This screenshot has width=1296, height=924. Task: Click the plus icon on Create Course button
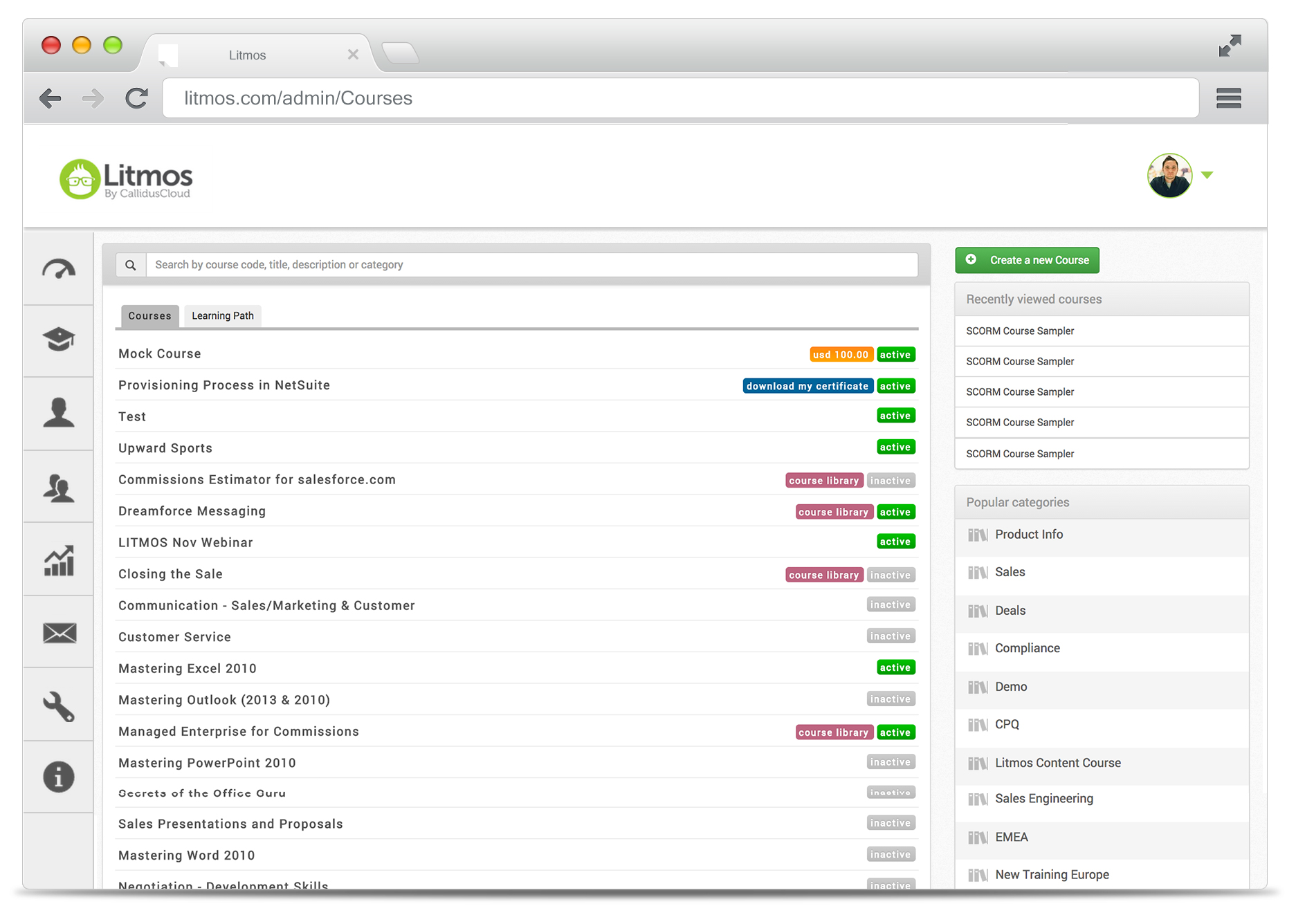[971, 259]
